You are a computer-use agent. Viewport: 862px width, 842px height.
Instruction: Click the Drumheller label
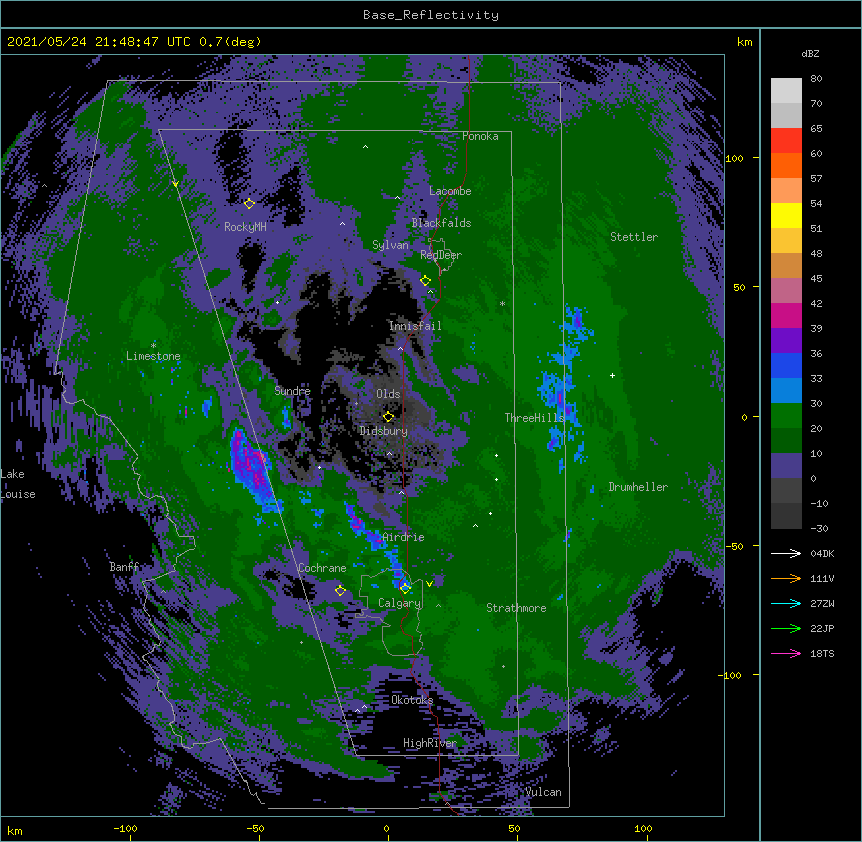pyautogui.click(x=638, y=487)
